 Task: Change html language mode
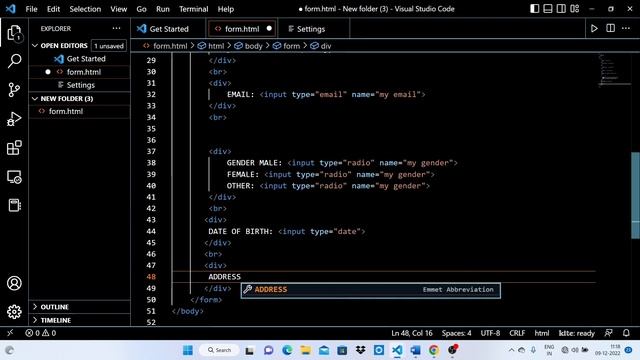542,333
